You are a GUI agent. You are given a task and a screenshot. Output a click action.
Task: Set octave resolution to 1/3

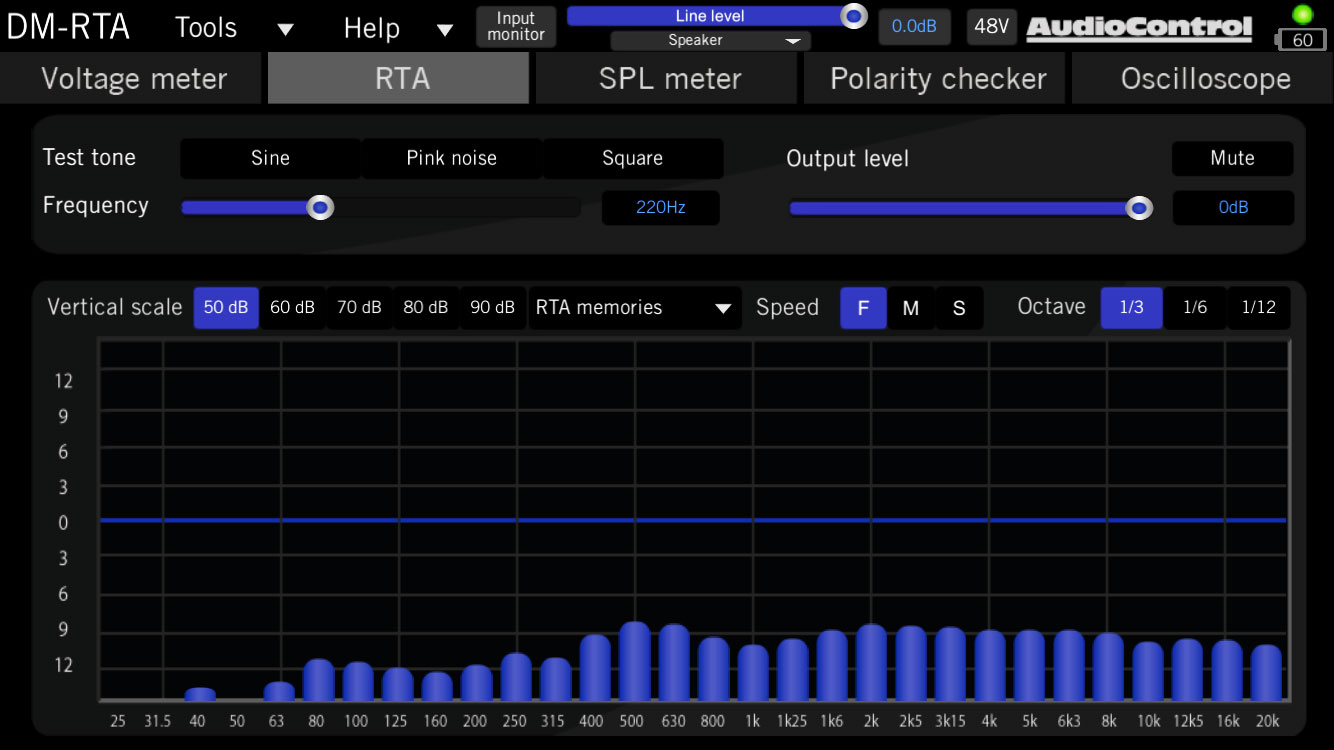tap(1131, 308)
